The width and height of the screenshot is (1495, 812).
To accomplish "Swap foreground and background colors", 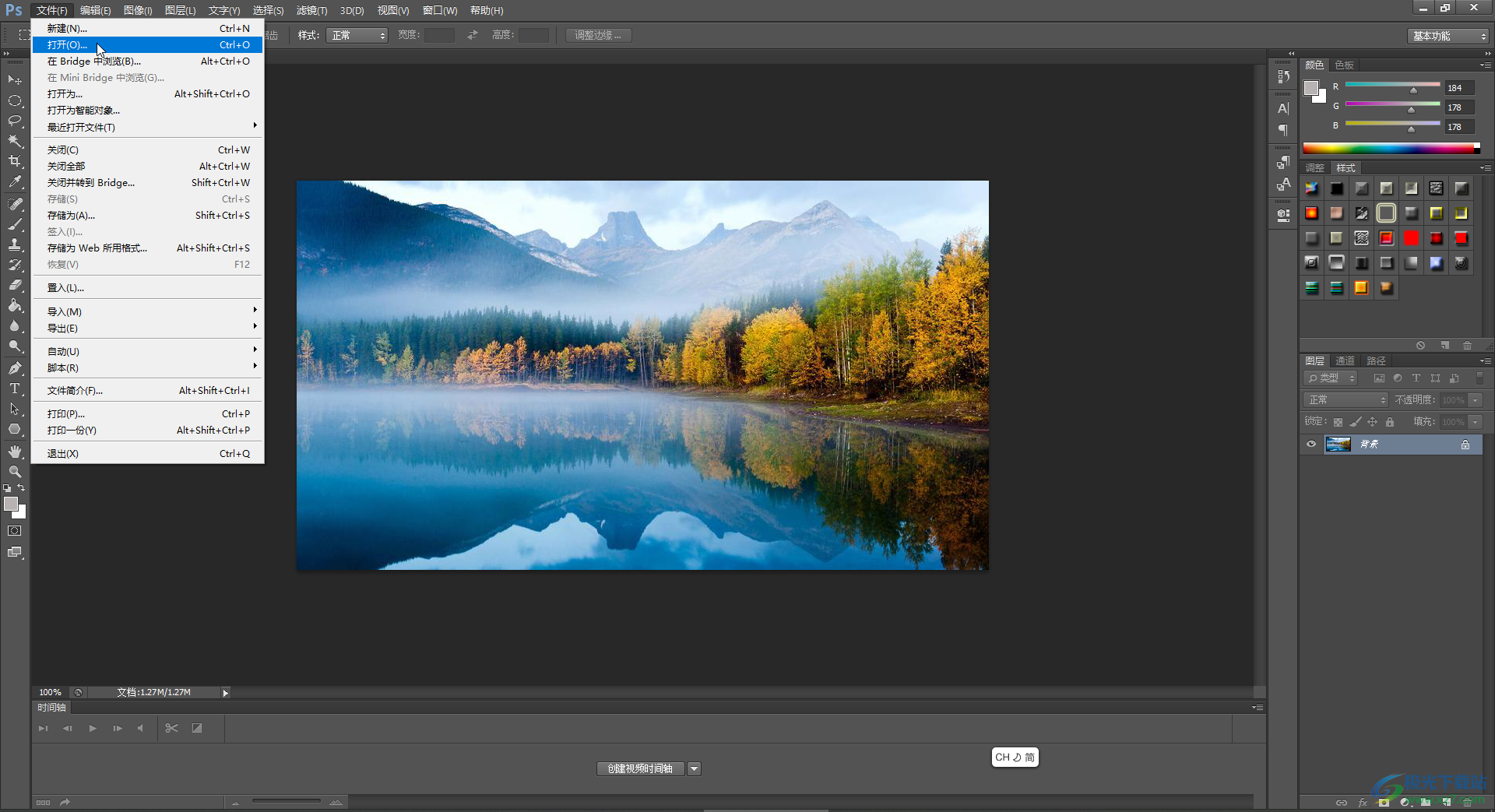I will pyautogui.click(x=21, y=488).
